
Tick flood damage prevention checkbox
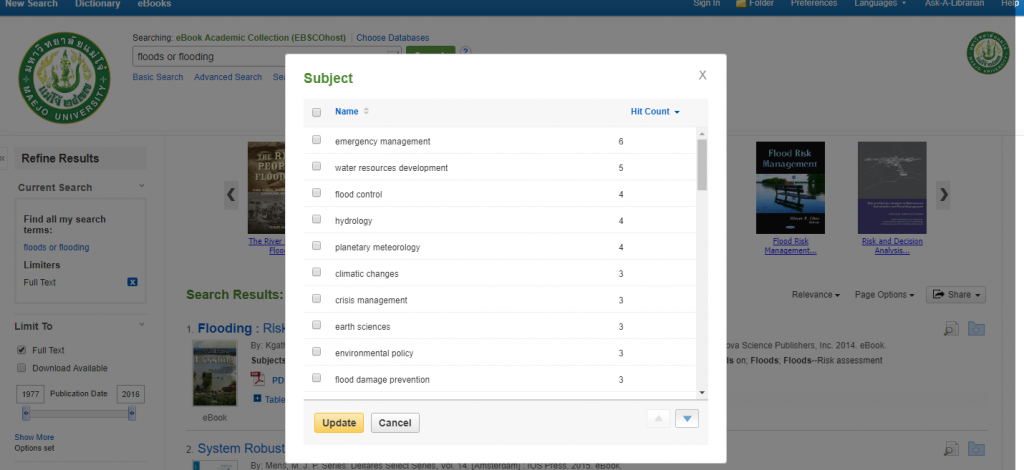click(x=317, y=378)
